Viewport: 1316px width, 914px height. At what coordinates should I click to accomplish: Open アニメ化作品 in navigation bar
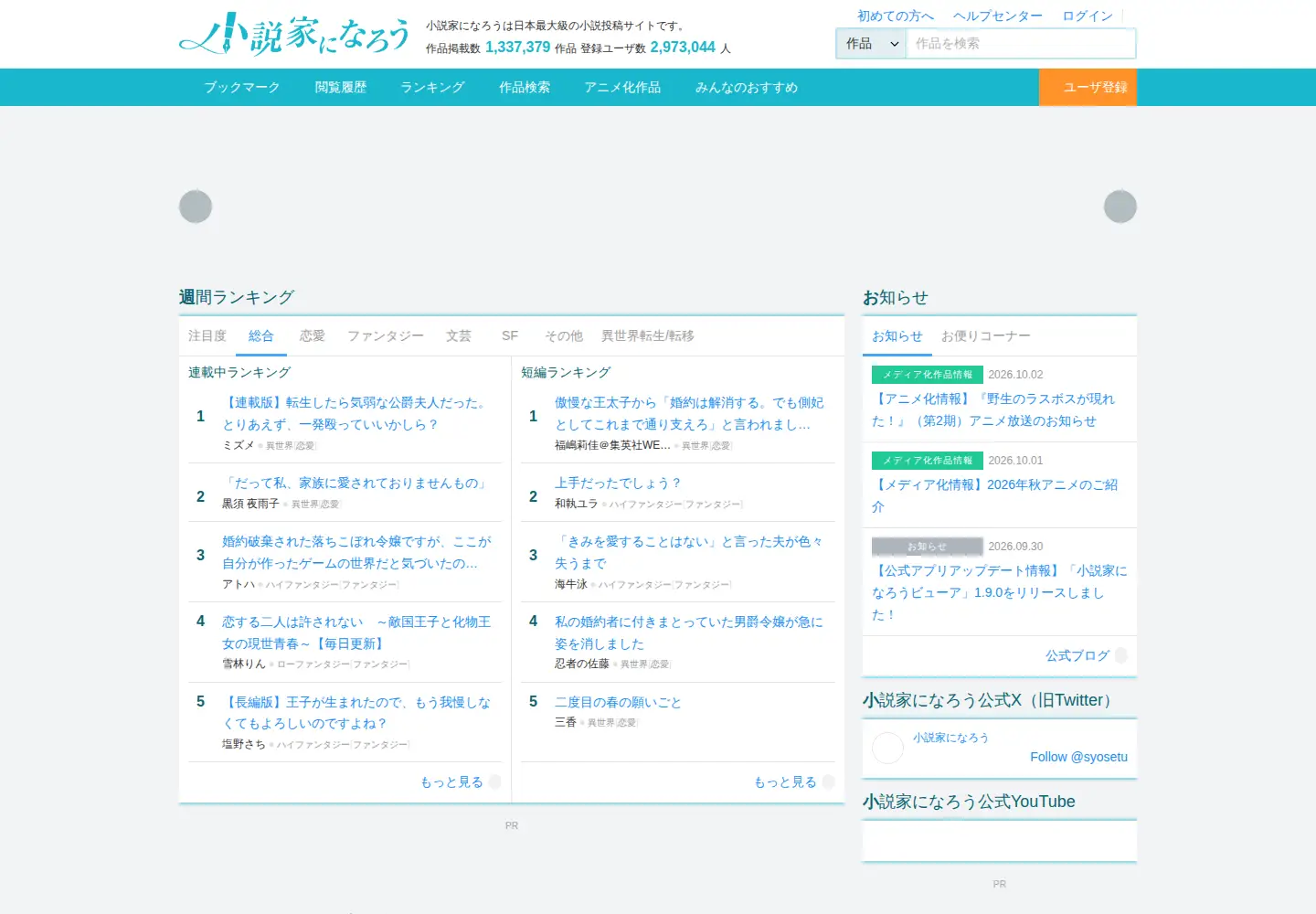(x=622, y=87)
